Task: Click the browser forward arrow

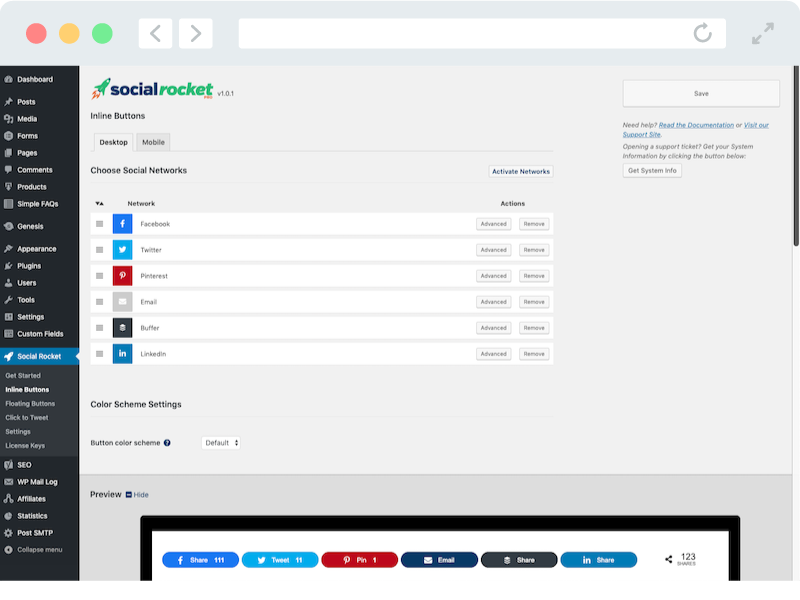Action: click(195, 34)
